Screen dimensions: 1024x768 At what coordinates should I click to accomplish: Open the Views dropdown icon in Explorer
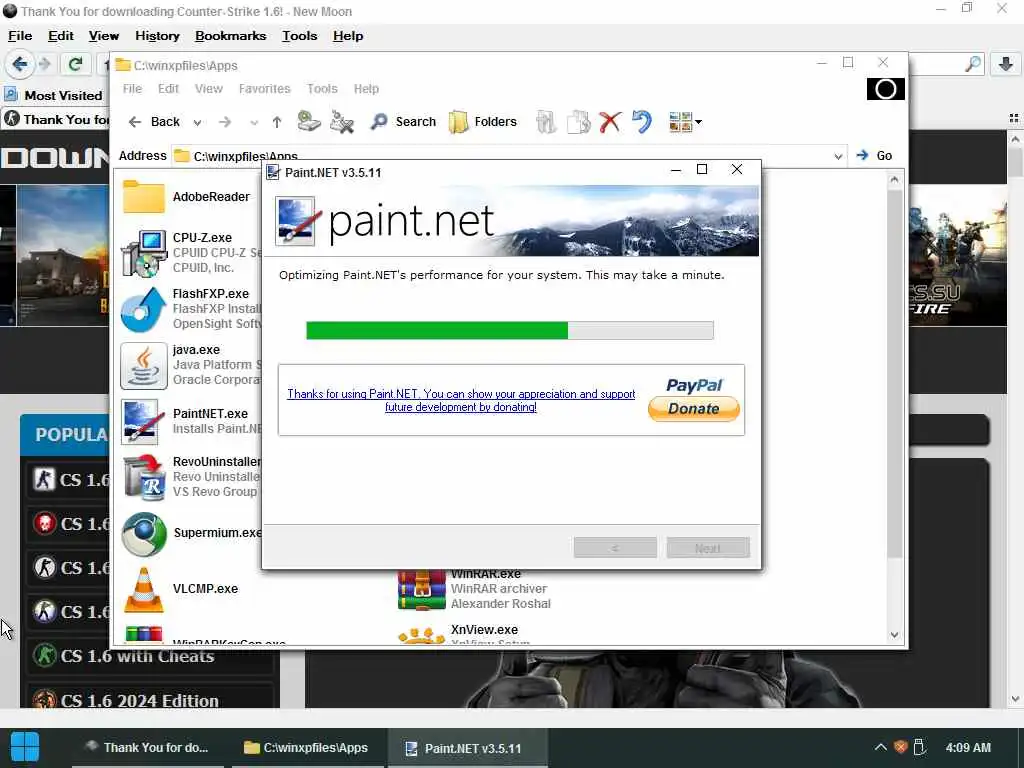(685, 121)
